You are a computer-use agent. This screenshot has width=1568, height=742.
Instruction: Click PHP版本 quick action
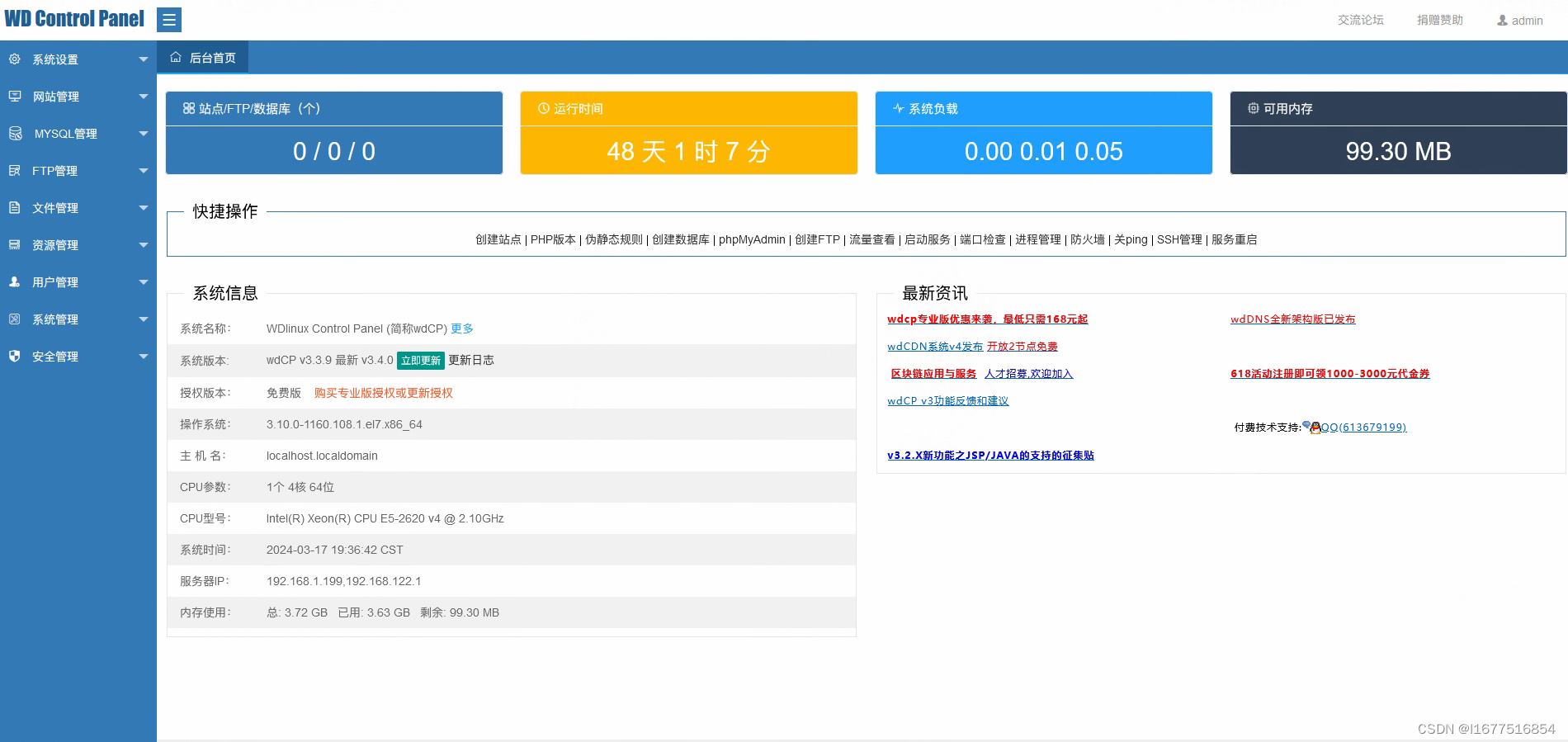click(553, 239)
